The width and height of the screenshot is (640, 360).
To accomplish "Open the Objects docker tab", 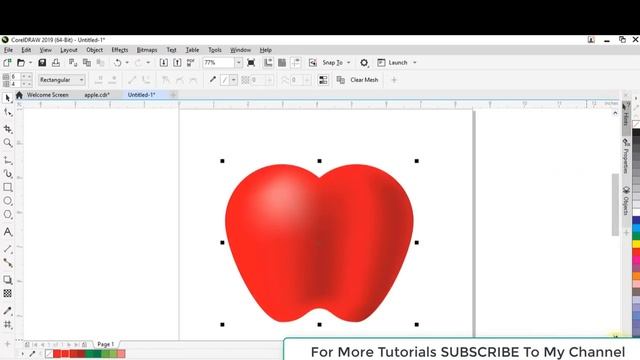I will (x=626, y=201).
